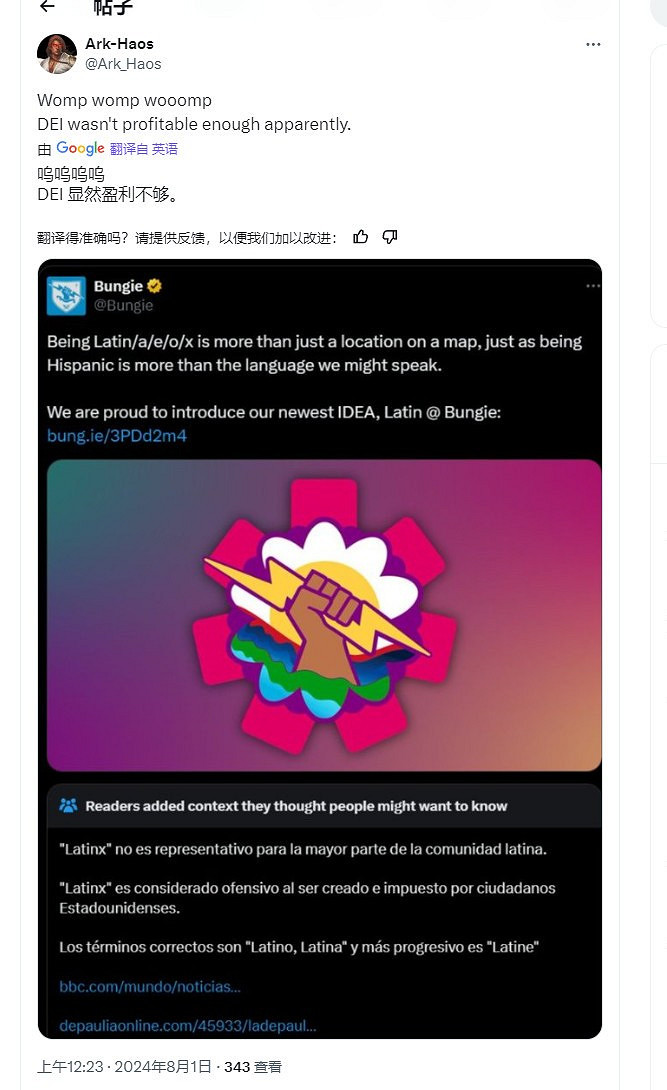Click the Google translate logo

point(80,149)
